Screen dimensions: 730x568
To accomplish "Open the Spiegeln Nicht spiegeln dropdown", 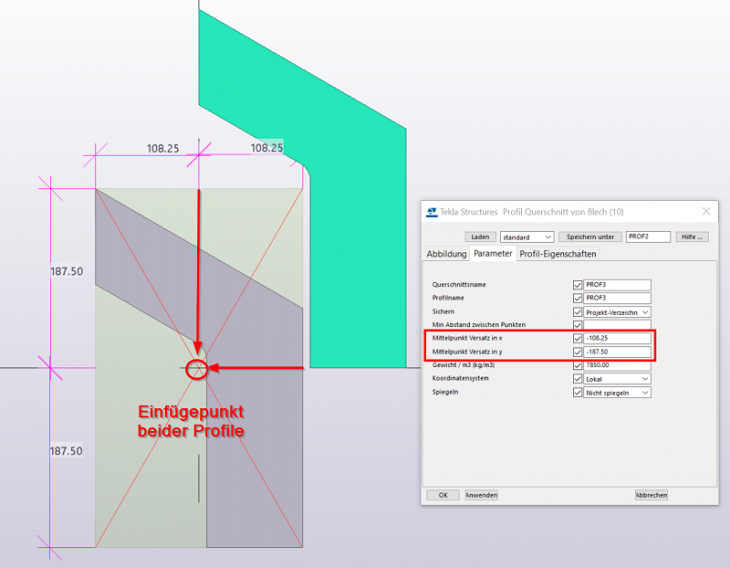I will [617, 393].
